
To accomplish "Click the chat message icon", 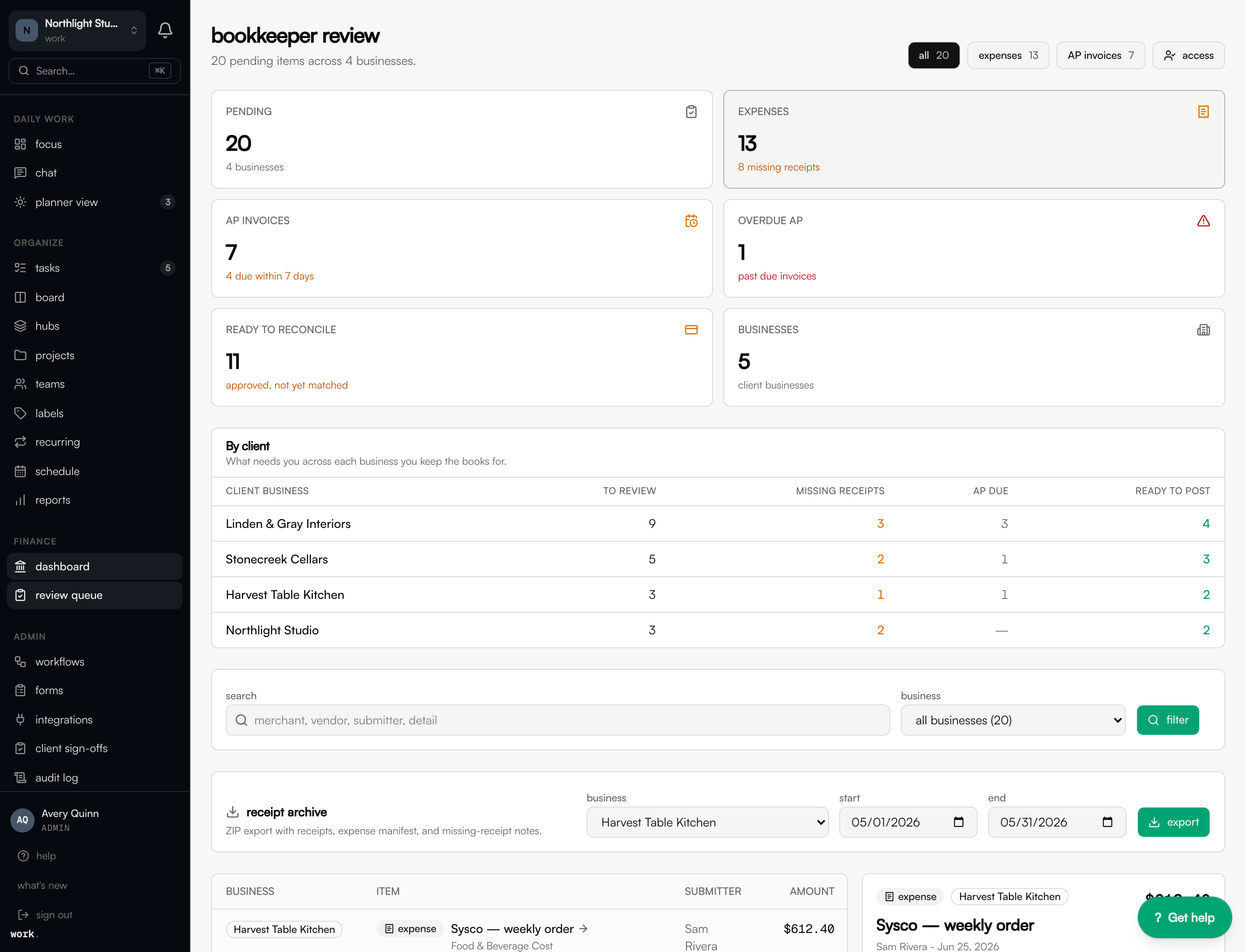I will click(20, 173).
